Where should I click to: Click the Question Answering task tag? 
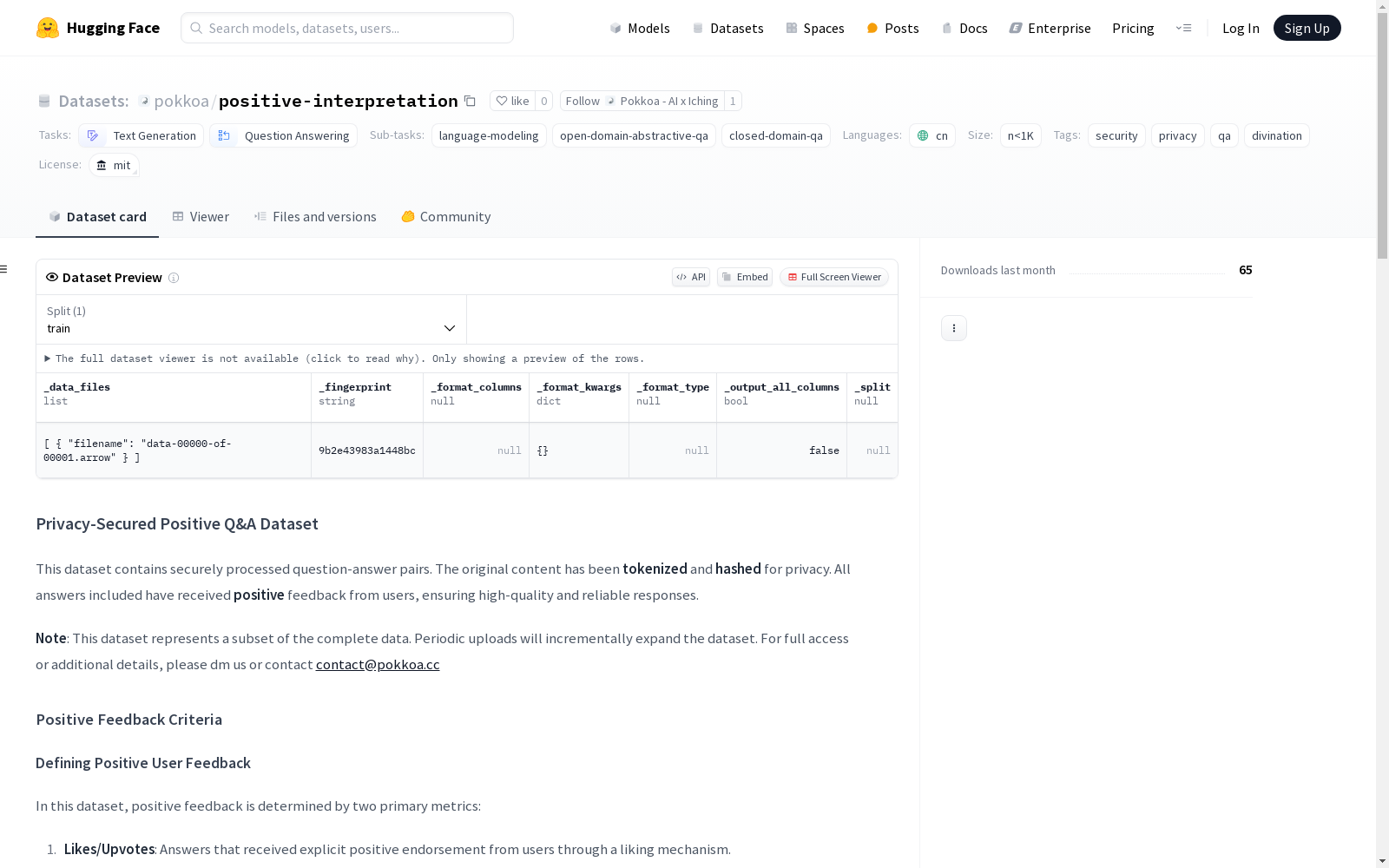click(284, 135)
